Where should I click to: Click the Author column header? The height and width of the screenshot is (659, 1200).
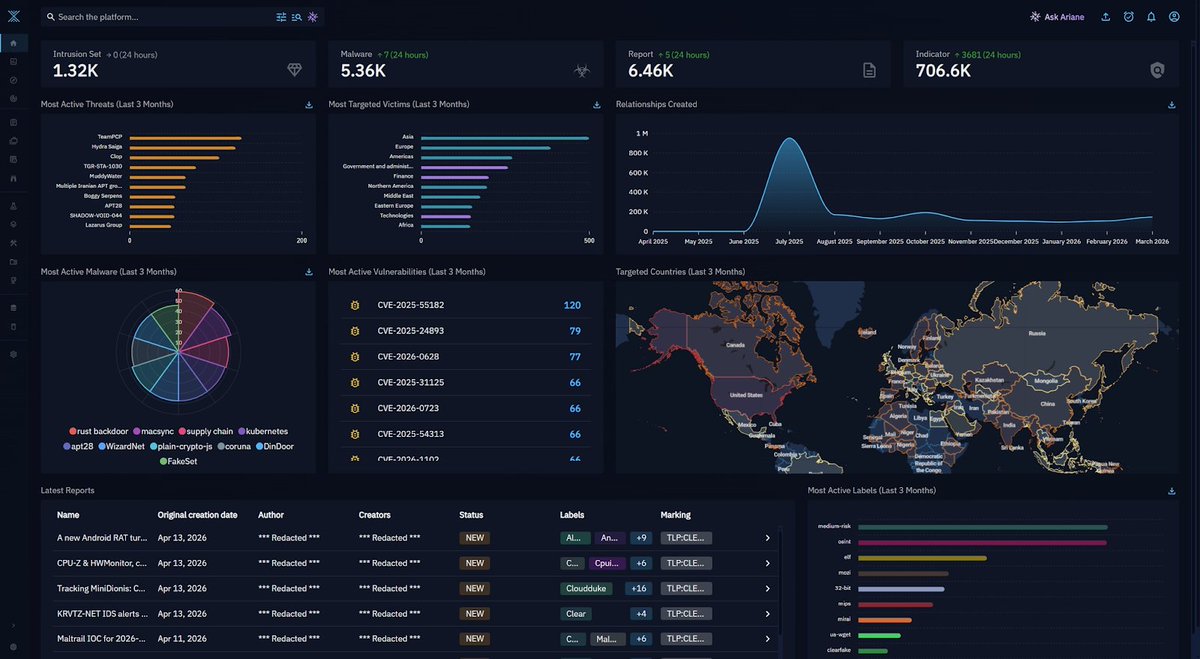[x=271, y=515]
